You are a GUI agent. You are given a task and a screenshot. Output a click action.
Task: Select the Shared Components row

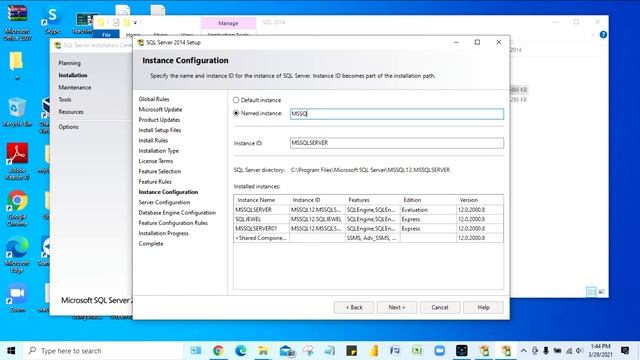pyautogui.click(x=368, y=238)
